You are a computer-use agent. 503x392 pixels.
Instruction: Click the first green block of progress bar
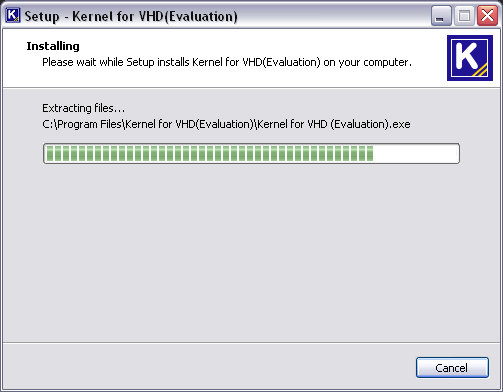(50, 153)
